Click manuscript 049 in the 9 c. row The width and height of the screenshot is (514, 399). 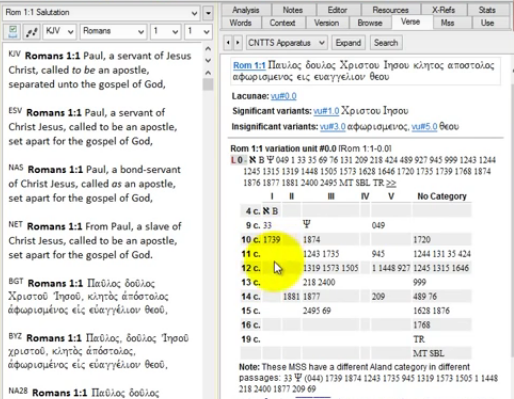[378, 226]
